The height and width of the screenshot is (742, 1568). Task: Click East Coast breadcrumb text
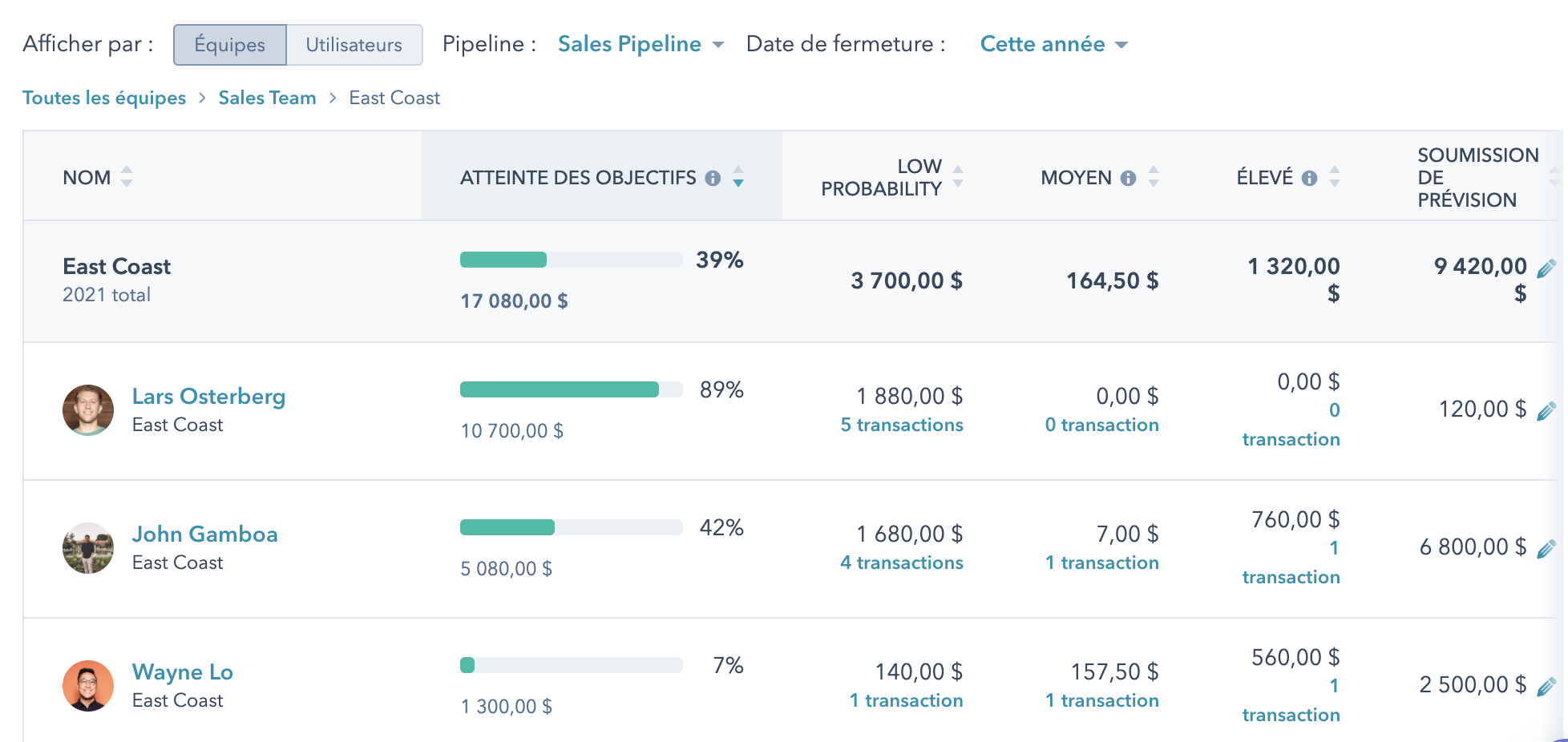point(394,98)
